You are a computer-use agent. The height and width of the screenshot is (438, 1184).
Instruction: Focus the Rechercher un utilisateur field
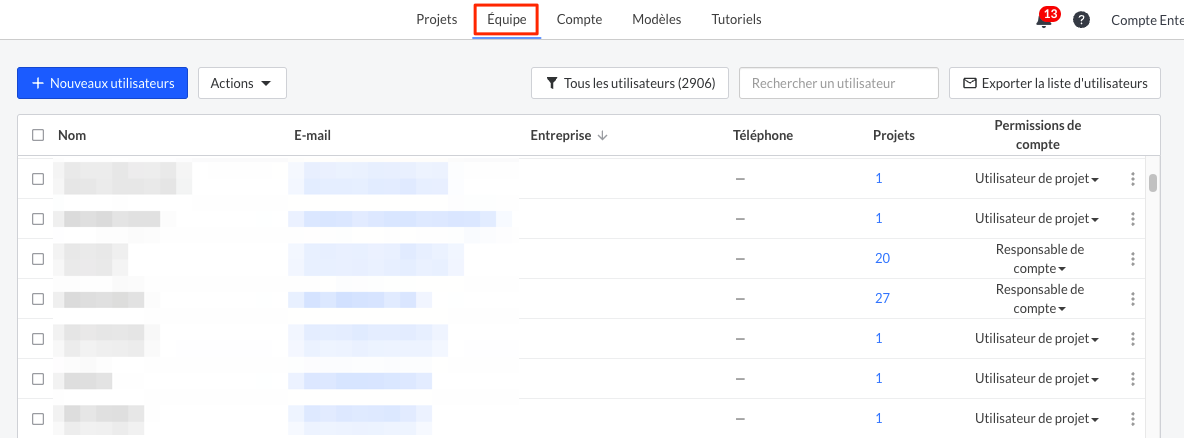coord(839,83)
